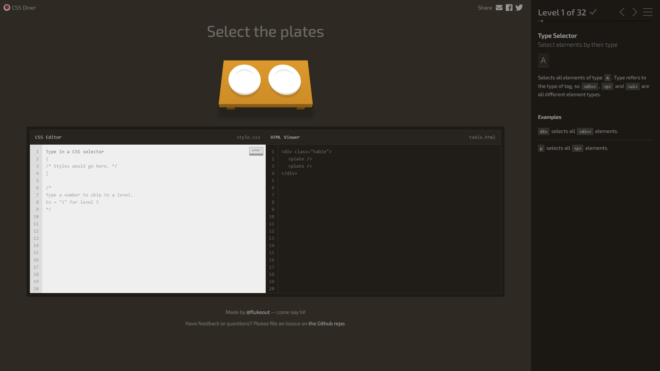Click the 'HTML Viewer' panel label
This screenshot has width=660, height=371.
coord(285,137)
